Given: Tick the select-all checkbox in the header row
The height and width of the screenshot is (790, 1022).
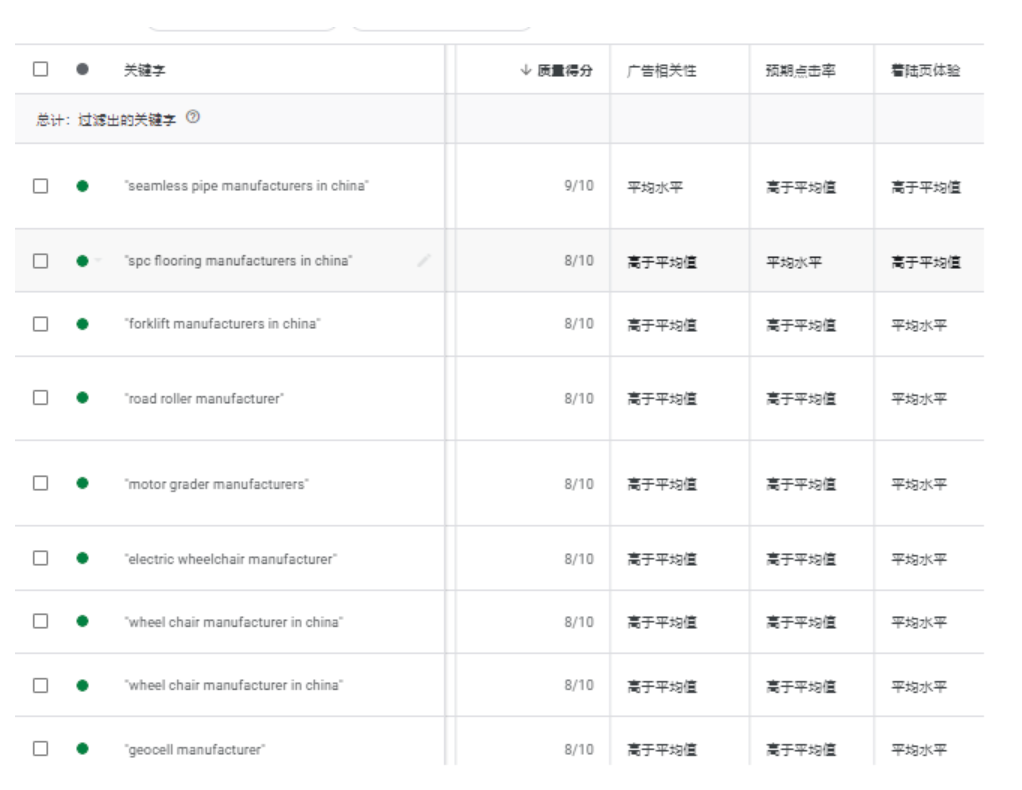Looking at the screenshot, I should coord(40,70).
